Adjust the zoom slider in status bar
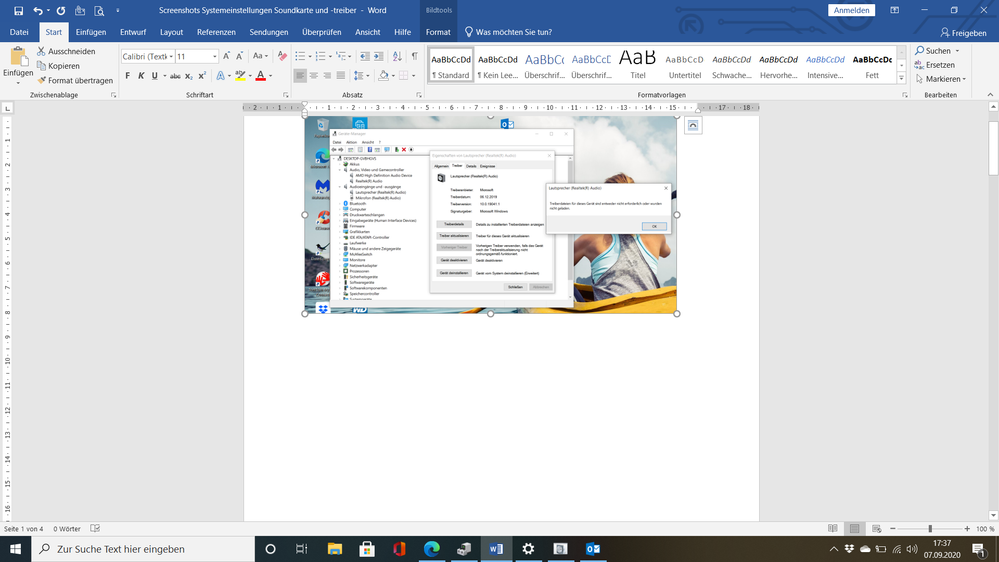 (929, 529)
